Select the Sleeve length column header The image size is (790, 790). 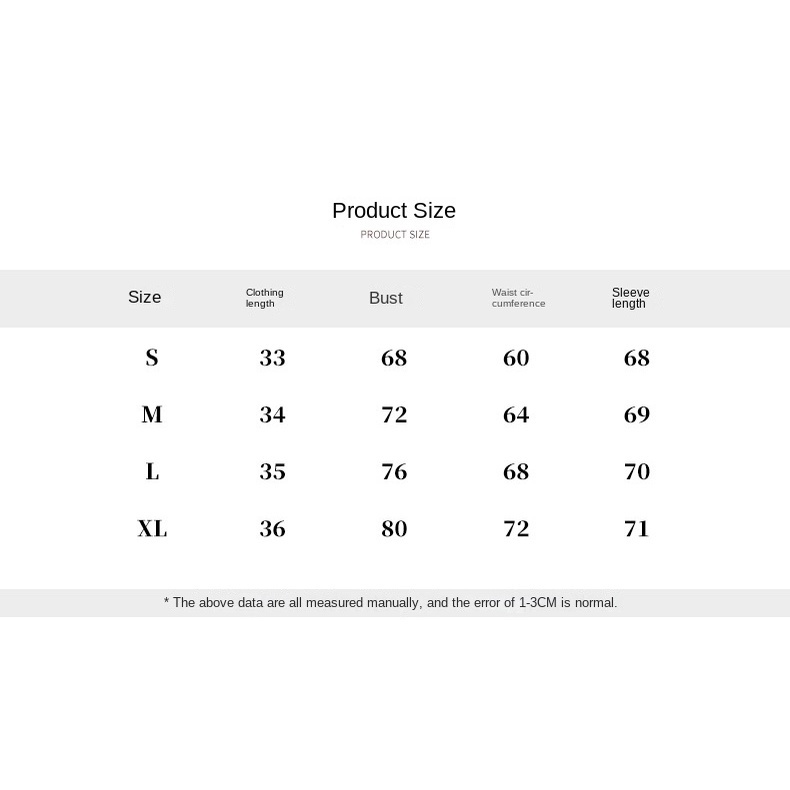(631, 298)
